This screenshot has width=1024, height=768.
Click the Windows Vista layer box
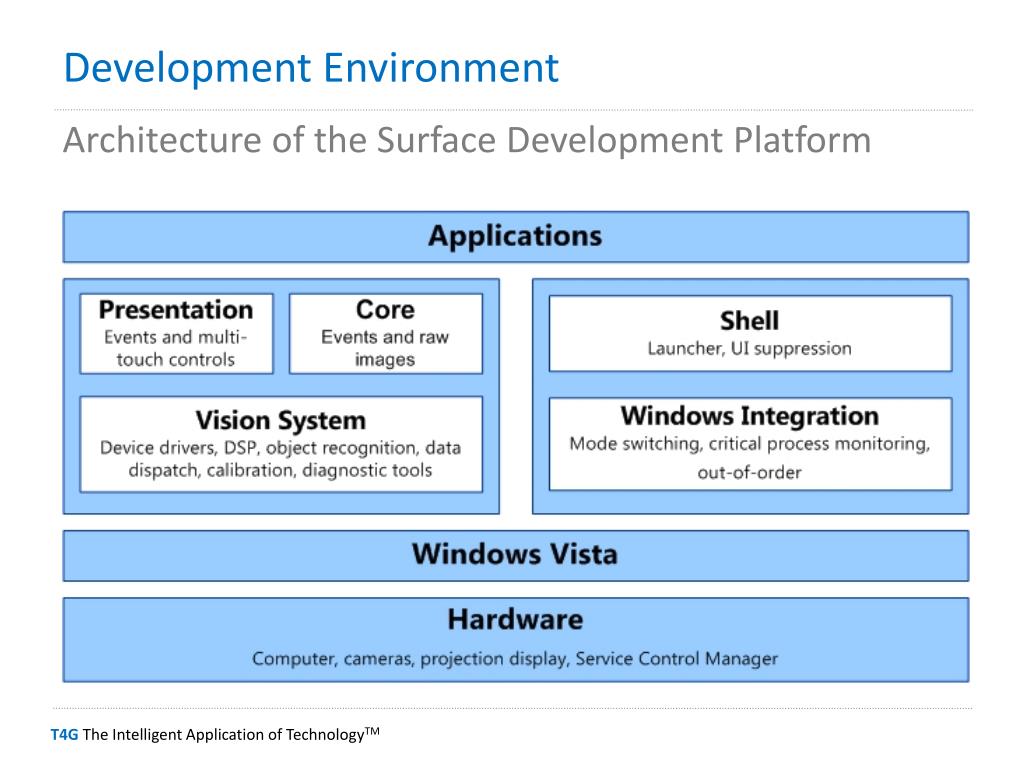(516, 556)
